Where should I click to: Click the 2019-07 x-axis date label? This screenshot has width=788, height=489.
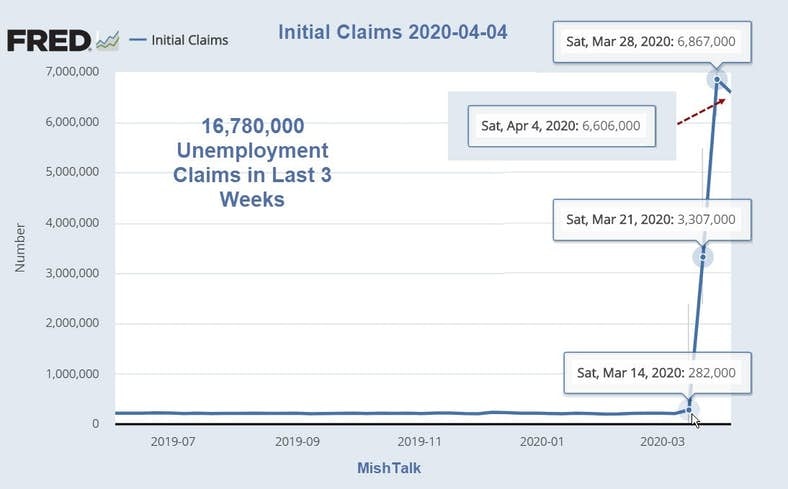coord(172,440)
